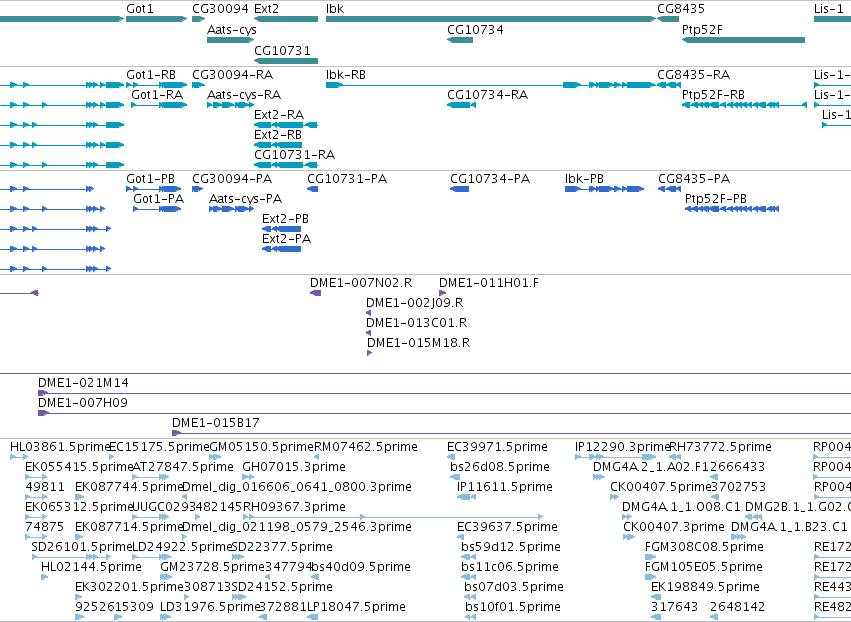
Task: Select the Got1 gene label
Action: 140,9
